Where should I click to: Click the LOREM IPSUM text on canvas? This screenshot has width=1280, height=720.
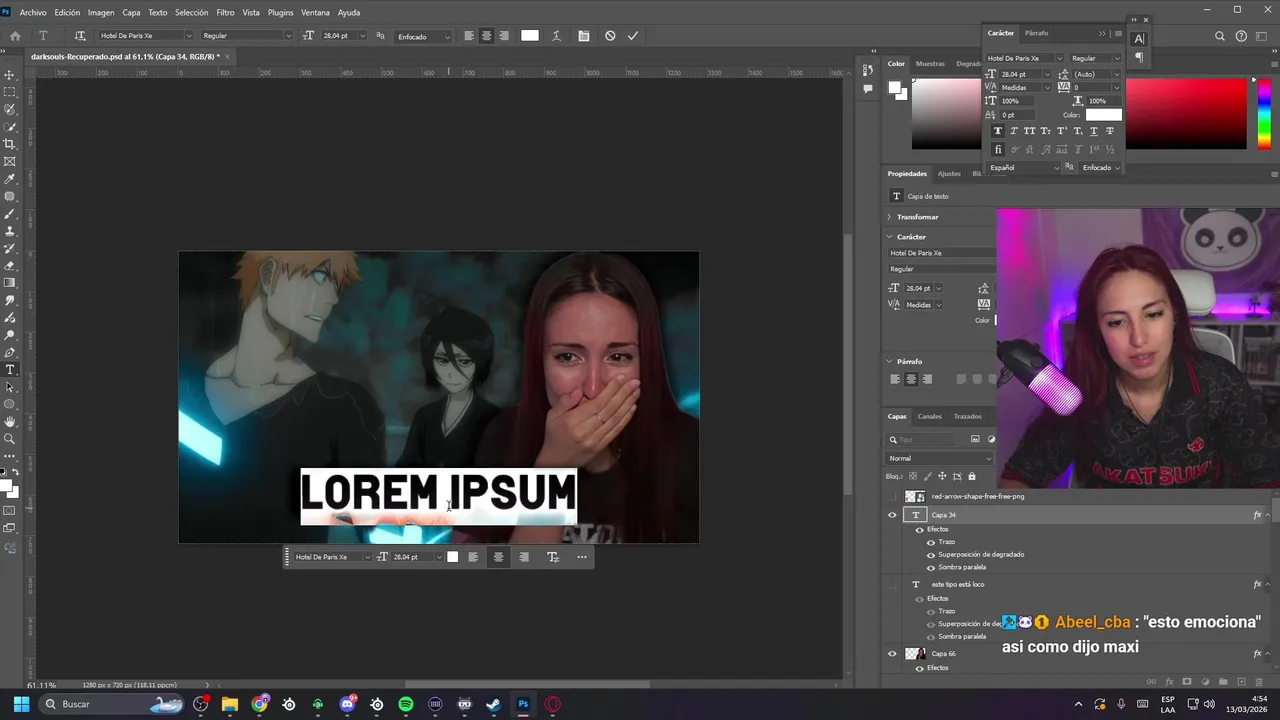coord(439,493)
